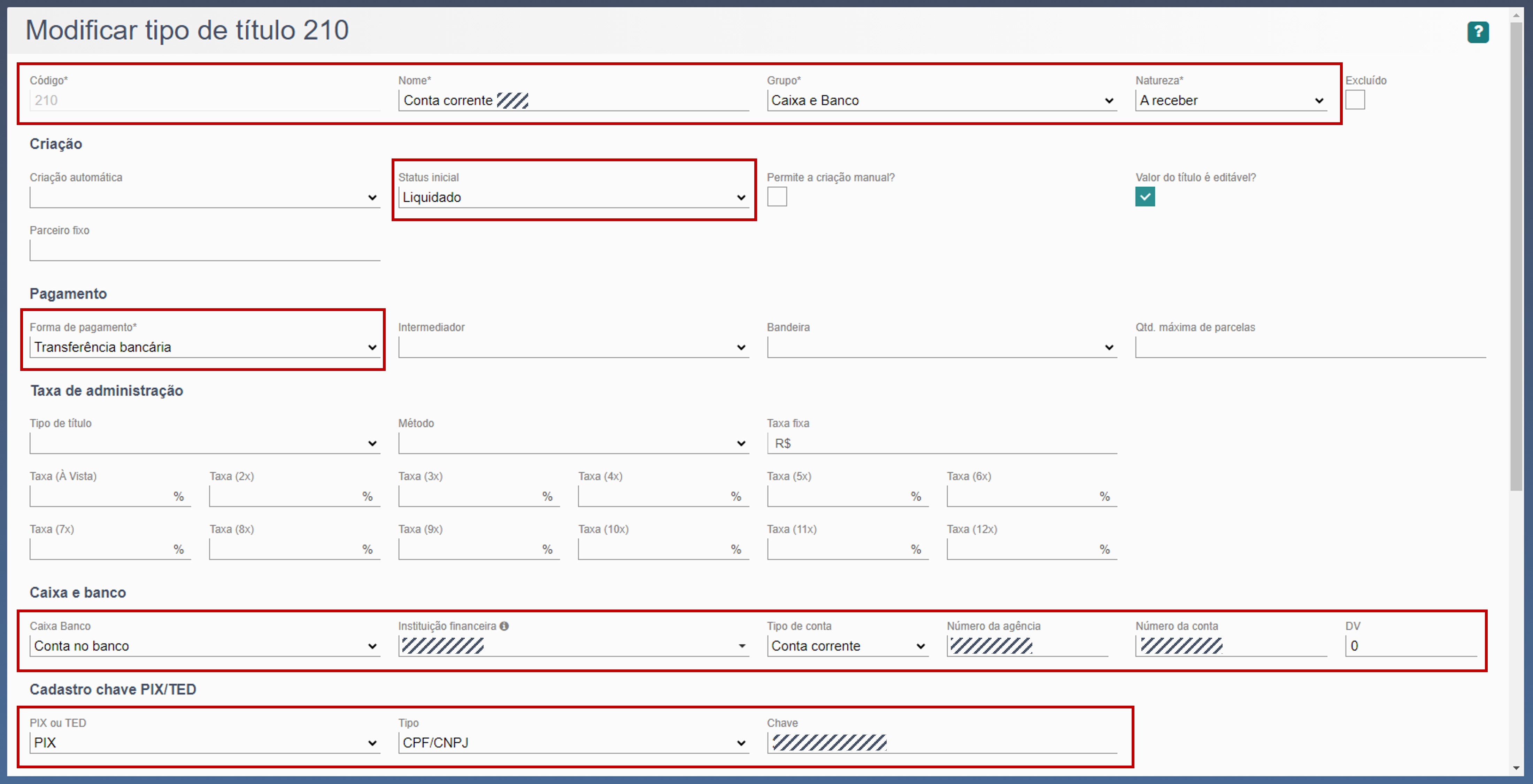Click scrollbar down arrow at bottom right
This screenshot has height=784, width=1533.
click(1516, 768)
